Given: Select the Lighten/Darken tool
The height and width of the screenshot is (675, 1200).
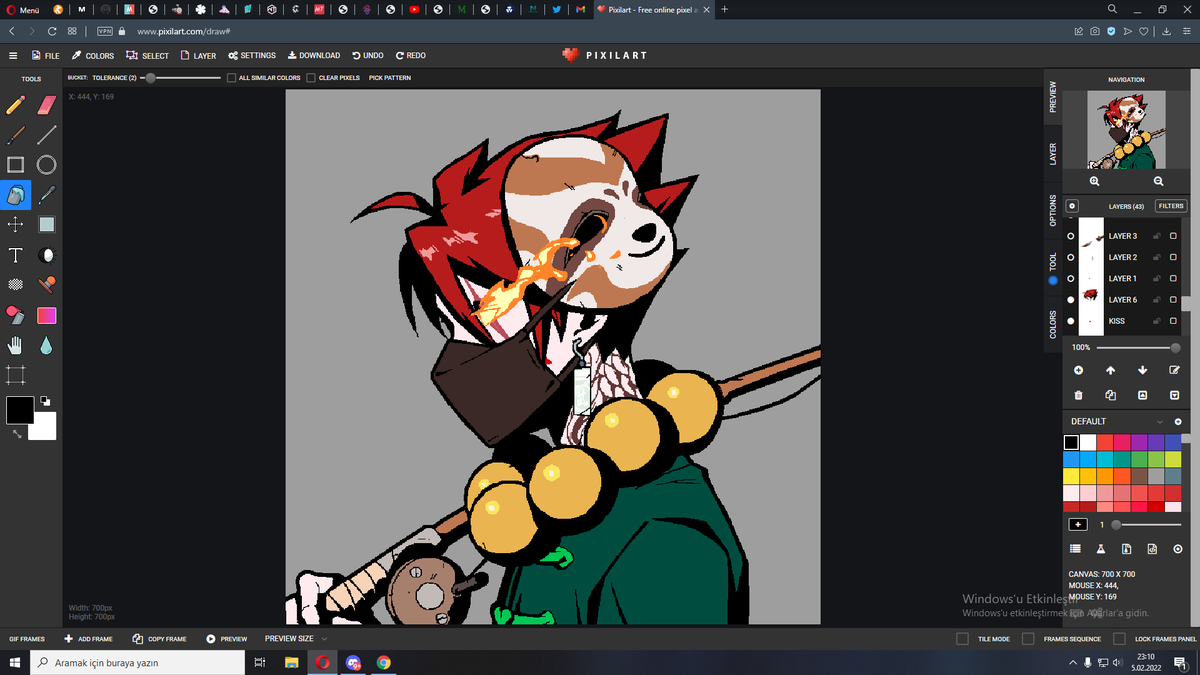Looking at the screenshot, I should pos(46,255).
